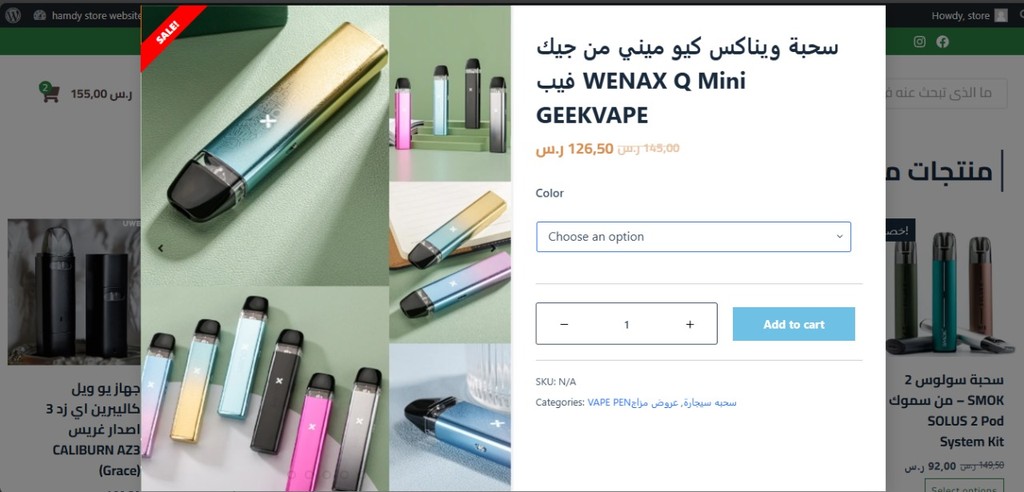Open the shopping cart icon
Viewport: 1024px width, 492px height.
click(x=50, y=93)
